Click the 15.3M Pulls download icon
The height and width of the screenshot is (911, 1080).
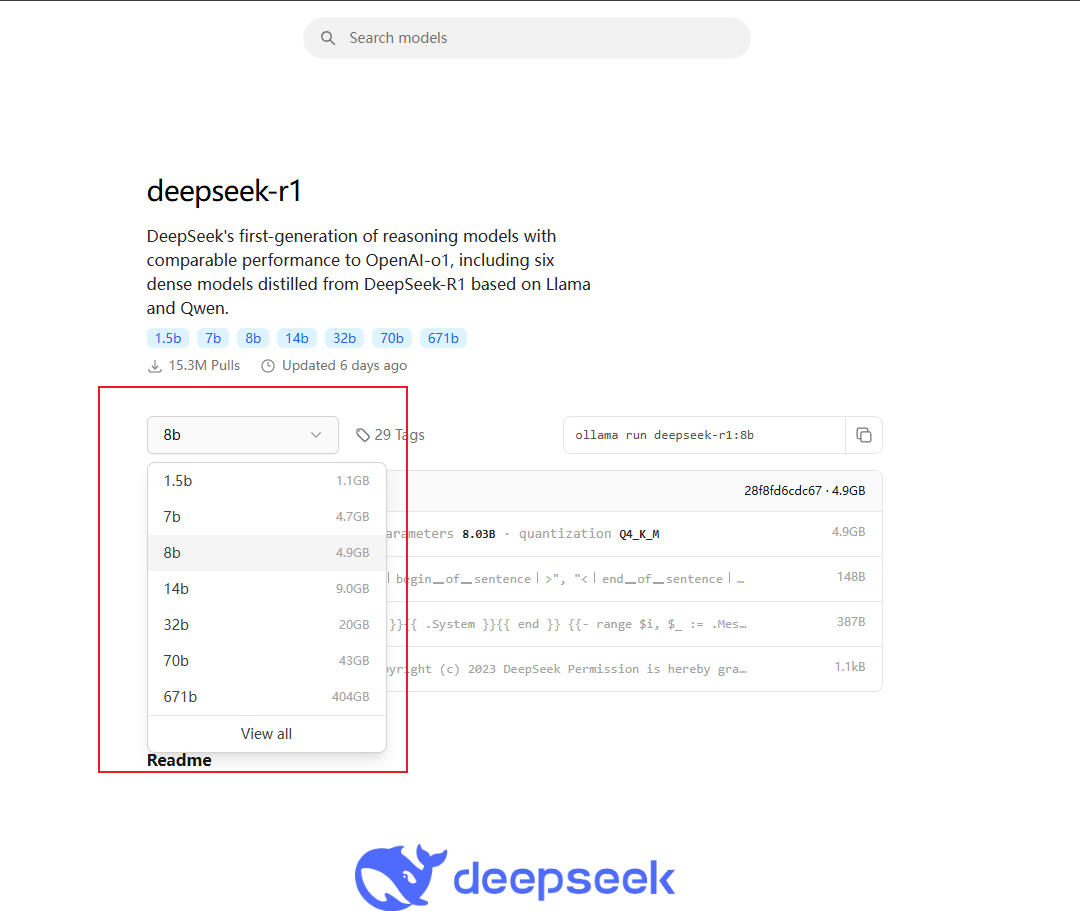pos(155,366)
